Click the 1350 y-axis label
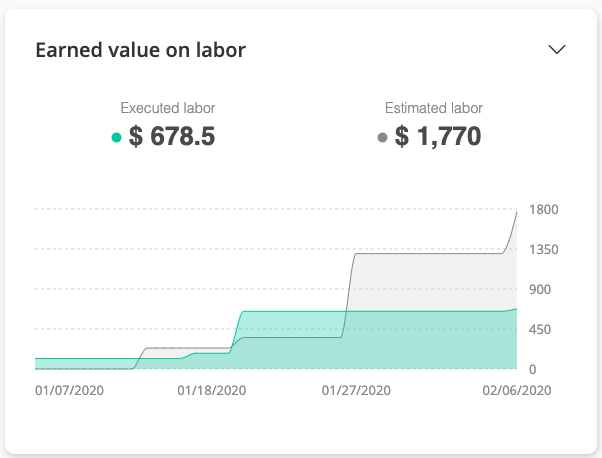The image size is (602, 458). [x=544, y=250]
